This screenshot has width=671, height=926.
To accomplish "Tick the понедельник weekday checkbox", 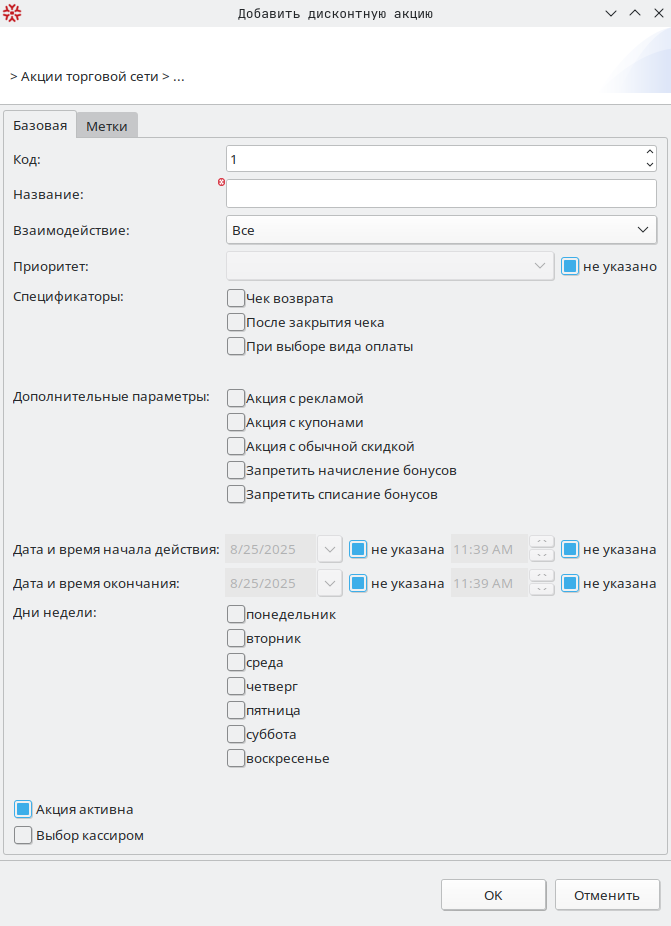I will (x=236, y=614).
